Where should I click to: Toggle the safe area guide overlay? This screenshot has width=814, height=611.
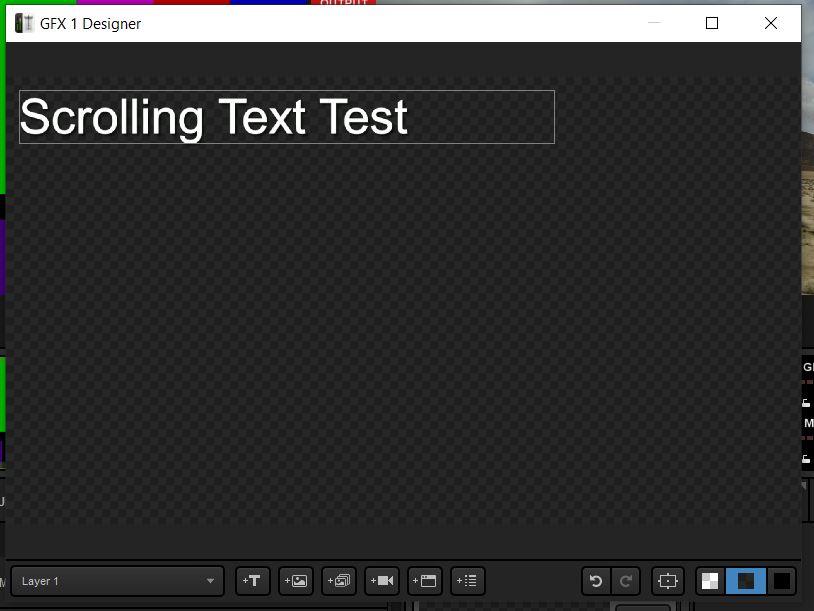[667, 581]
